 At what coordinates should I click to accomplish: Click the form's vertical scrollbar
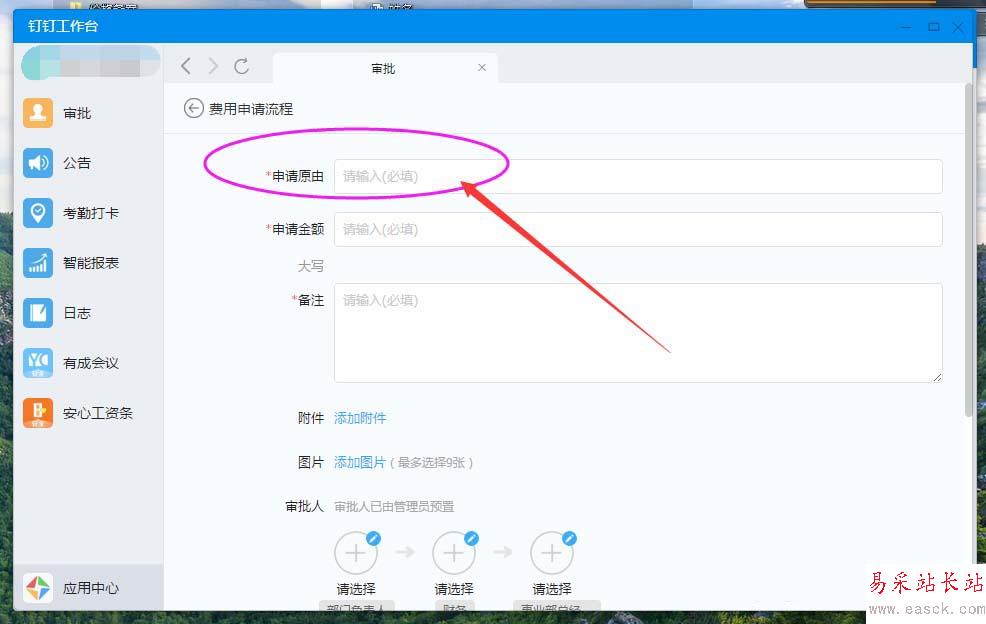click(x=968, y=252)
